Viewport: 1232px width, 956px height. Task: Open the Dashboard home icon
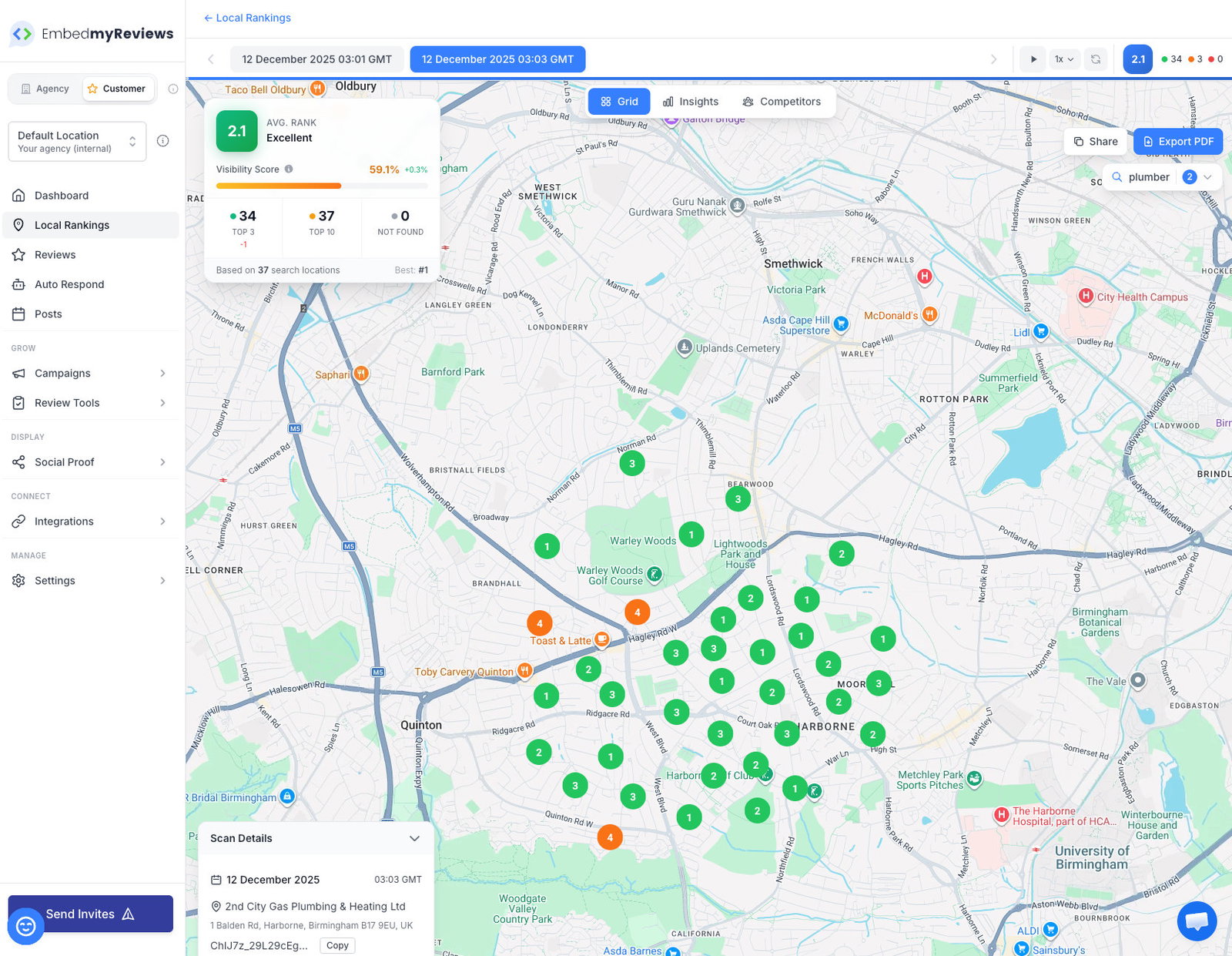[x=19, y=196]
